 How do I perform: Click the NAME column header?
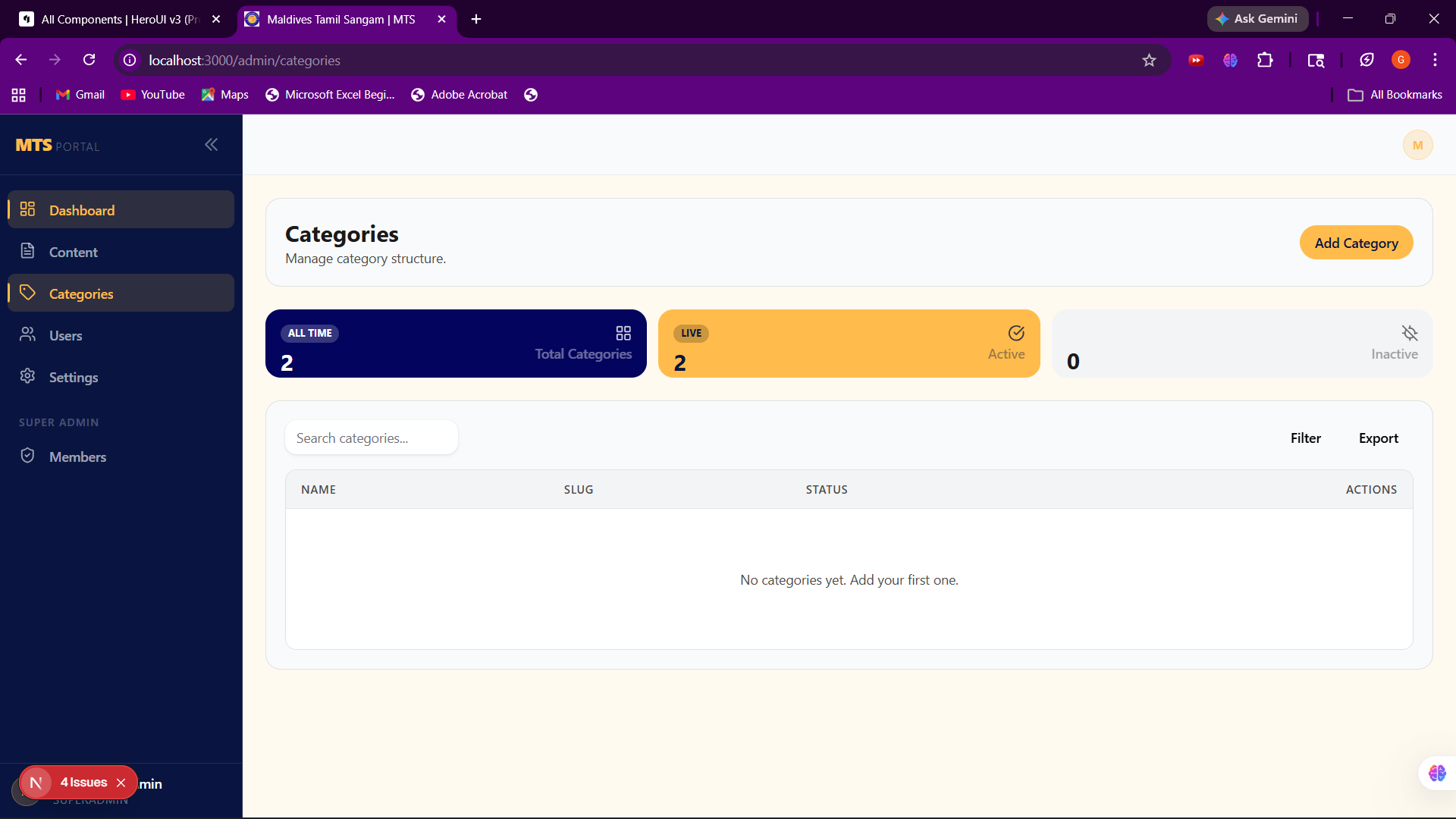[318, 490]
